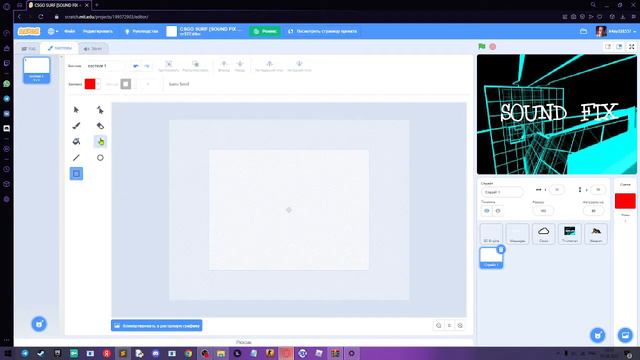Move shape Backward one layer
Image resolution: width=640 pixels, height=360 pixels.
[x=240, y=65]
